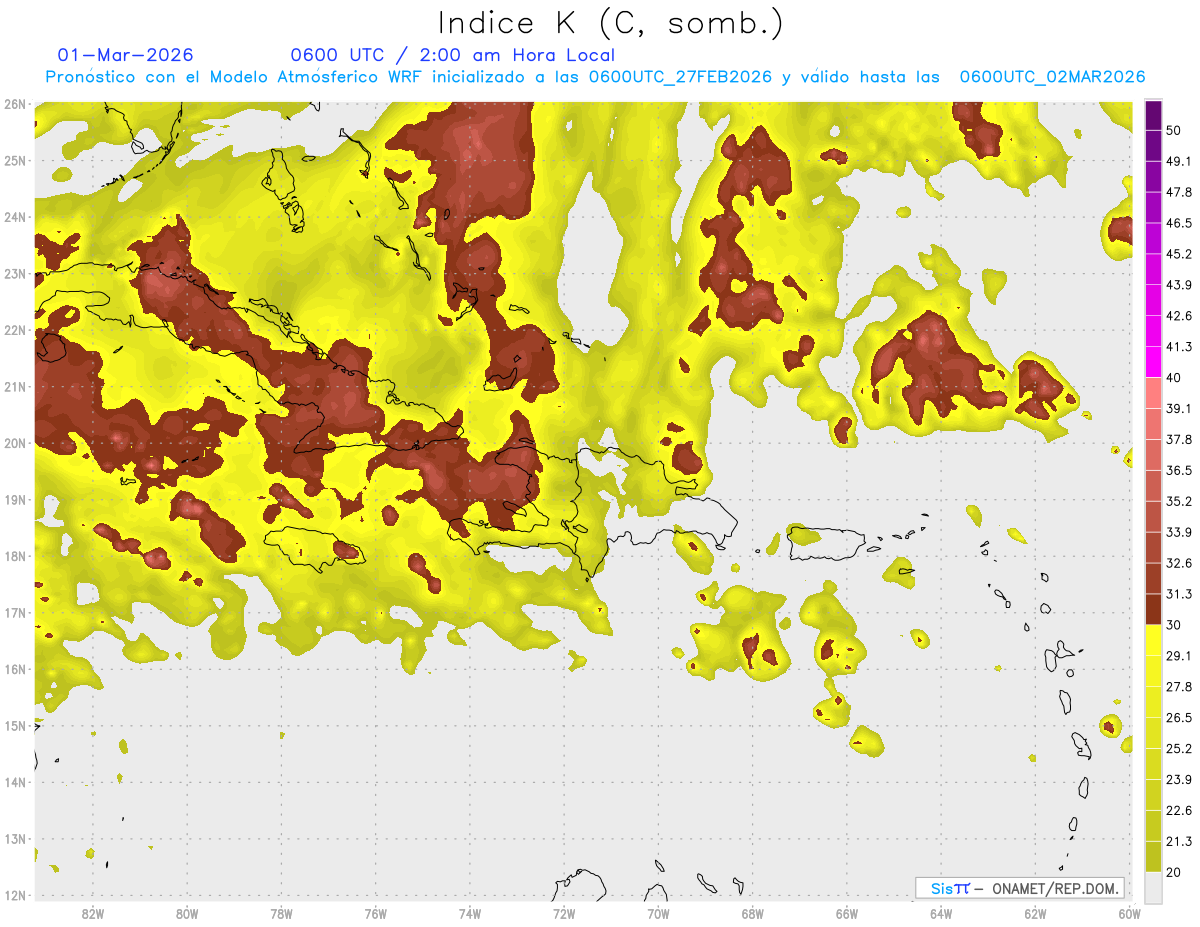Click the colorbar label '30'
This screenshot has width=1200, height=927.
pos(1173,624)
